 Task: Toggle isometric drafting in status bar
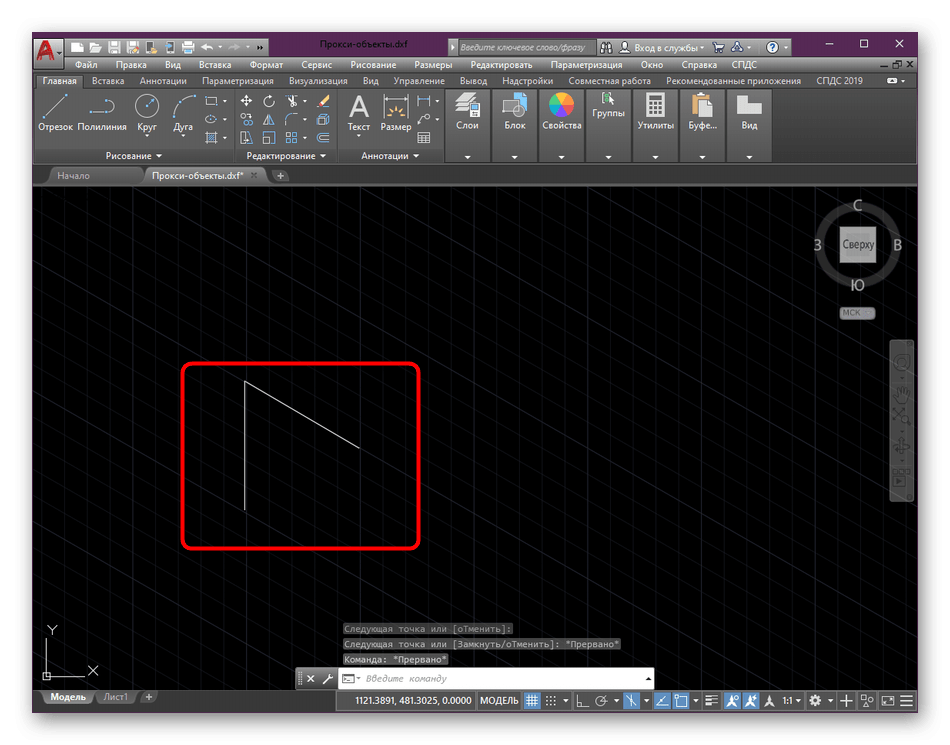point(631,700)
